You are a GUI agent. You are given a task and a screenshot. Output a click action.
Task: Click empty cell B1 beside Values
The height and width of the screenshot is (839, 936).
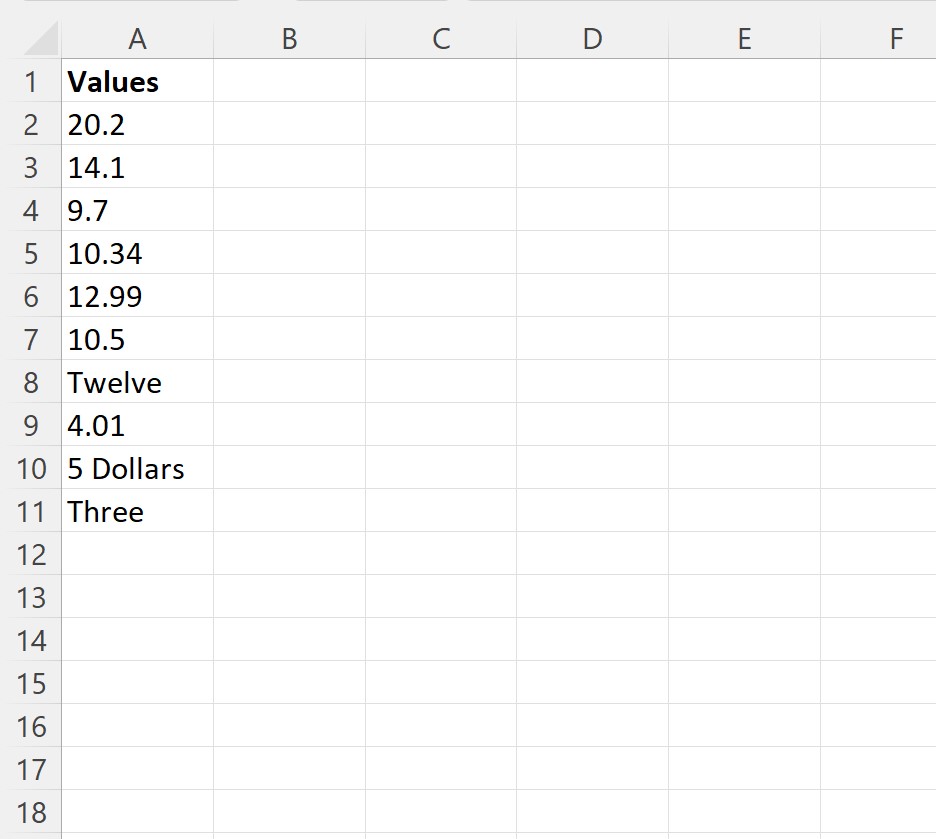pyautogui.click(x=290, y=81)
